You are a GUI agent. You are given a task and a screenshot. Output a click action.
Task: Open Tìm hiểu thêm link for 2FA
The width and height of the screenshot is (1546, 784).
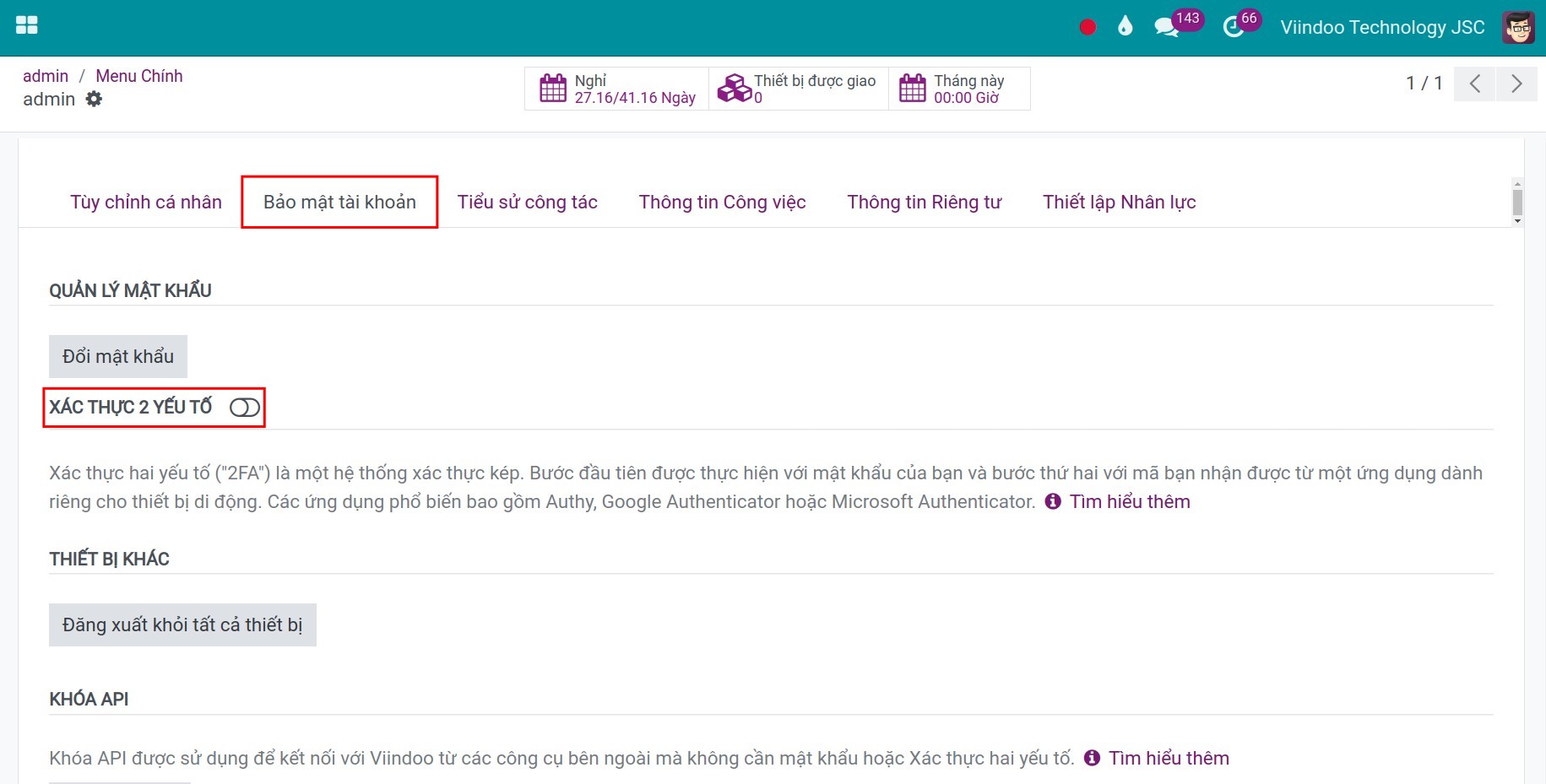pos(1130,501)
